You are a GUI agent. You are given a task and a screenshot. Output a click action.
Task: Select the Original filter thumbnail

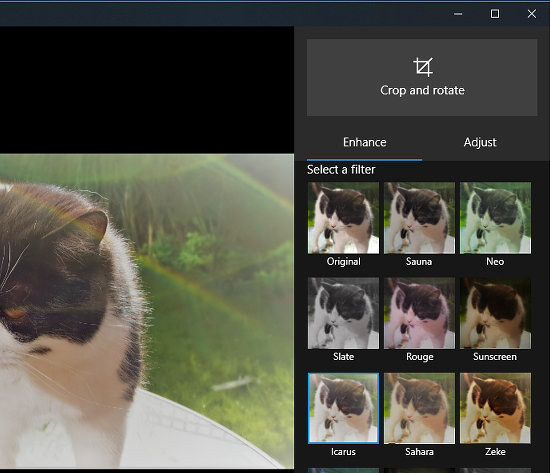pyautogui.click(x=343, y=218)
